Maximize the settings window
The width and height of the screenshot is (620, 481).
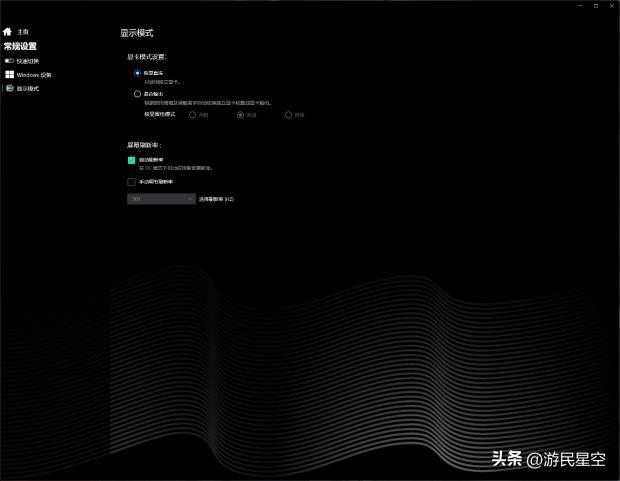pos(596,6)
